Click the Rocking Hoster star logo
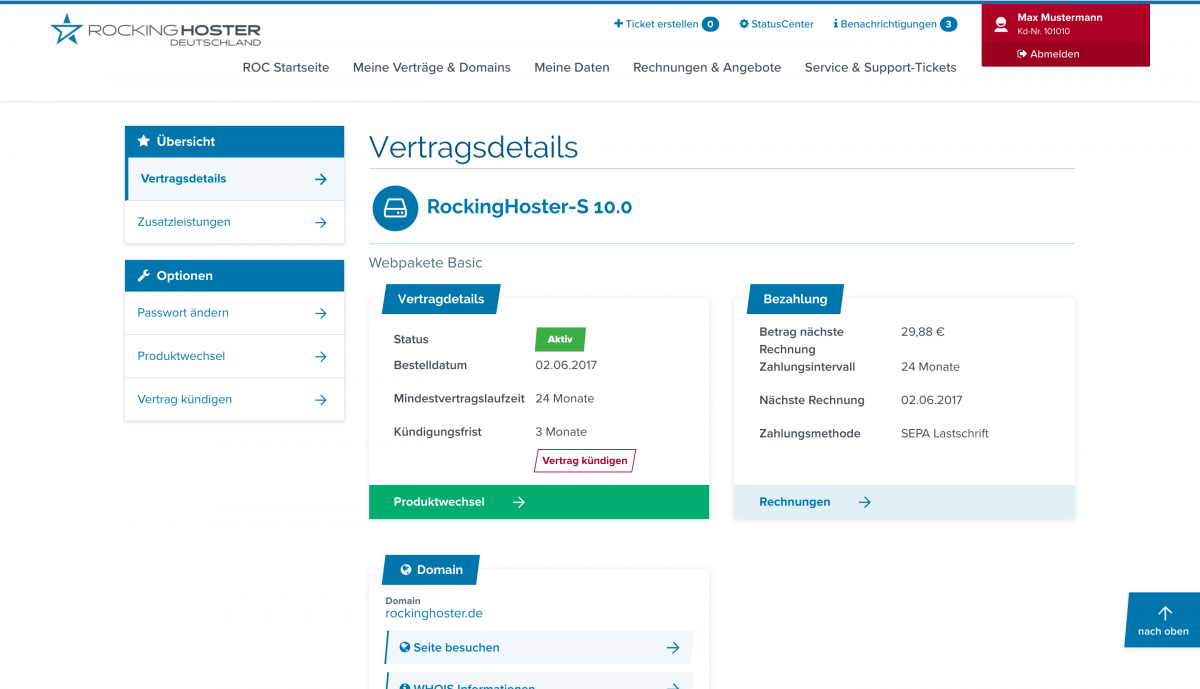1200x689 pixels. [67, 29]
